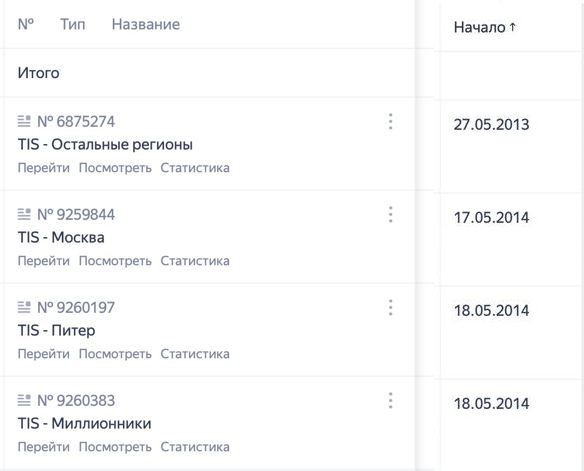Sort table by № column header
Viewport: 584px width, 471px height.
[26, 24]
